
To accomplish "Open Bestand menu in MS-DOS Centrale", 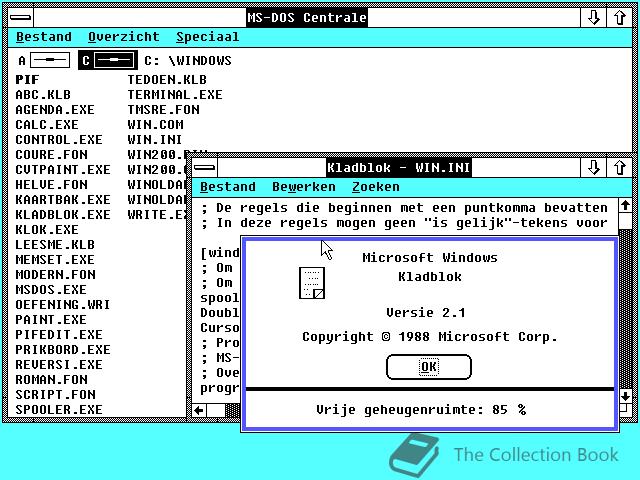I will 44,37.
